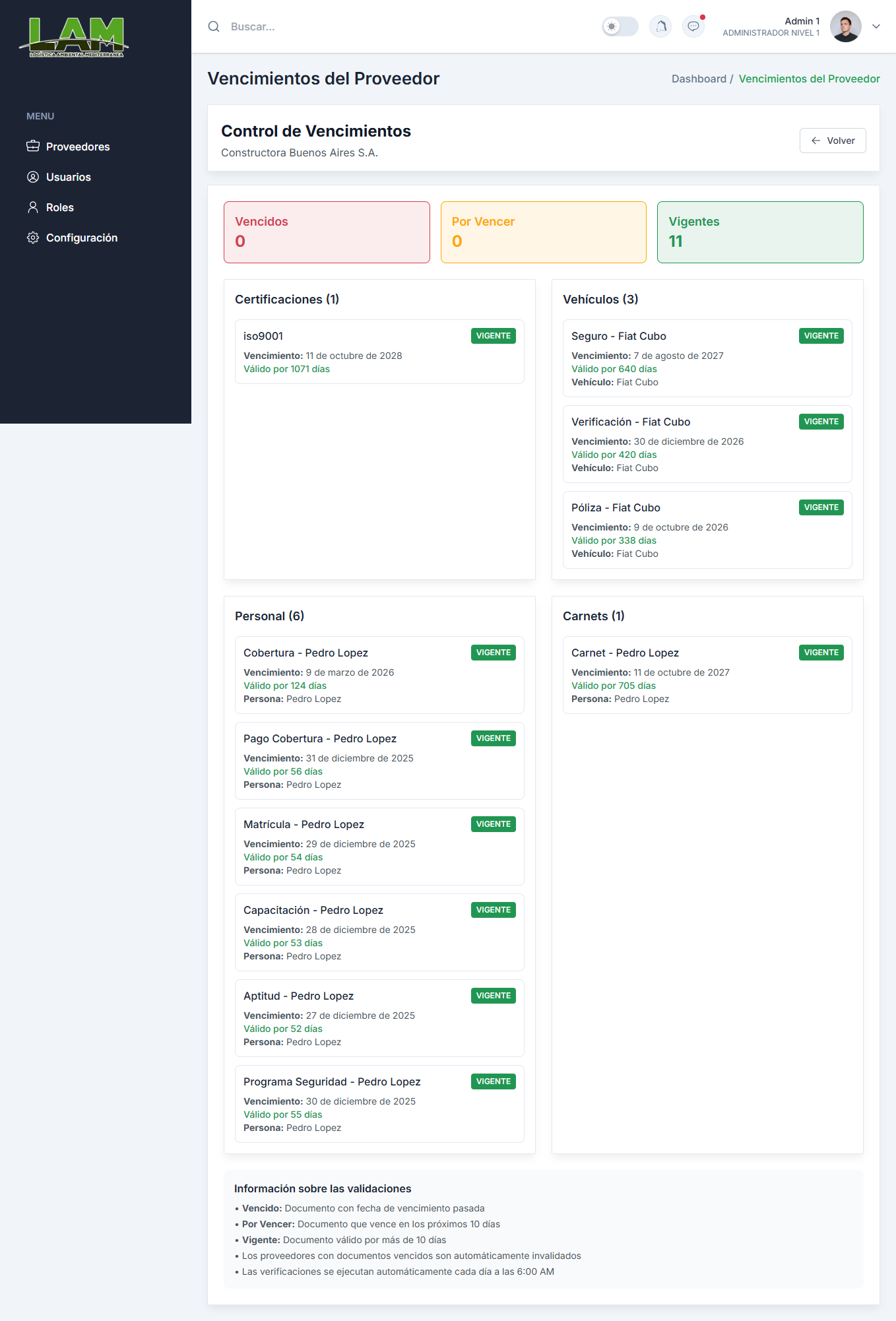The width and height of the screenshot is (896, 1321).
Task: Click the Usuarios person-circle icon
Action: pyautogui.click(x=33, y=177)
